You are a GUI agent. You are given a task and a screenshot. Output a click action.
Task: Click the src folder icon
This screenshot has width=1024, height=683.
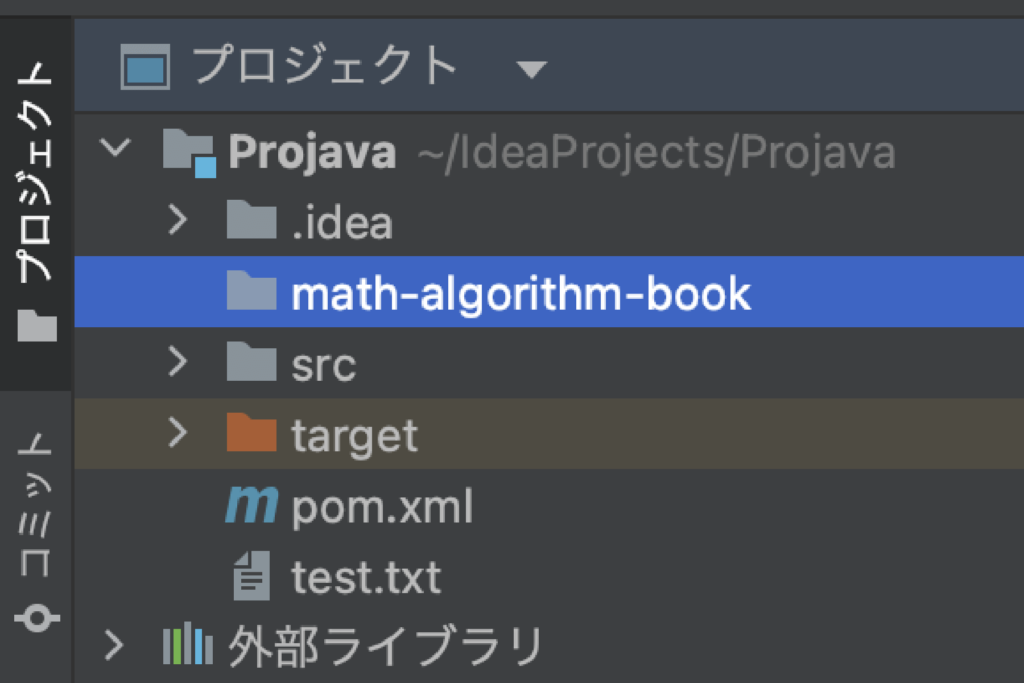[x=251, y=363]
